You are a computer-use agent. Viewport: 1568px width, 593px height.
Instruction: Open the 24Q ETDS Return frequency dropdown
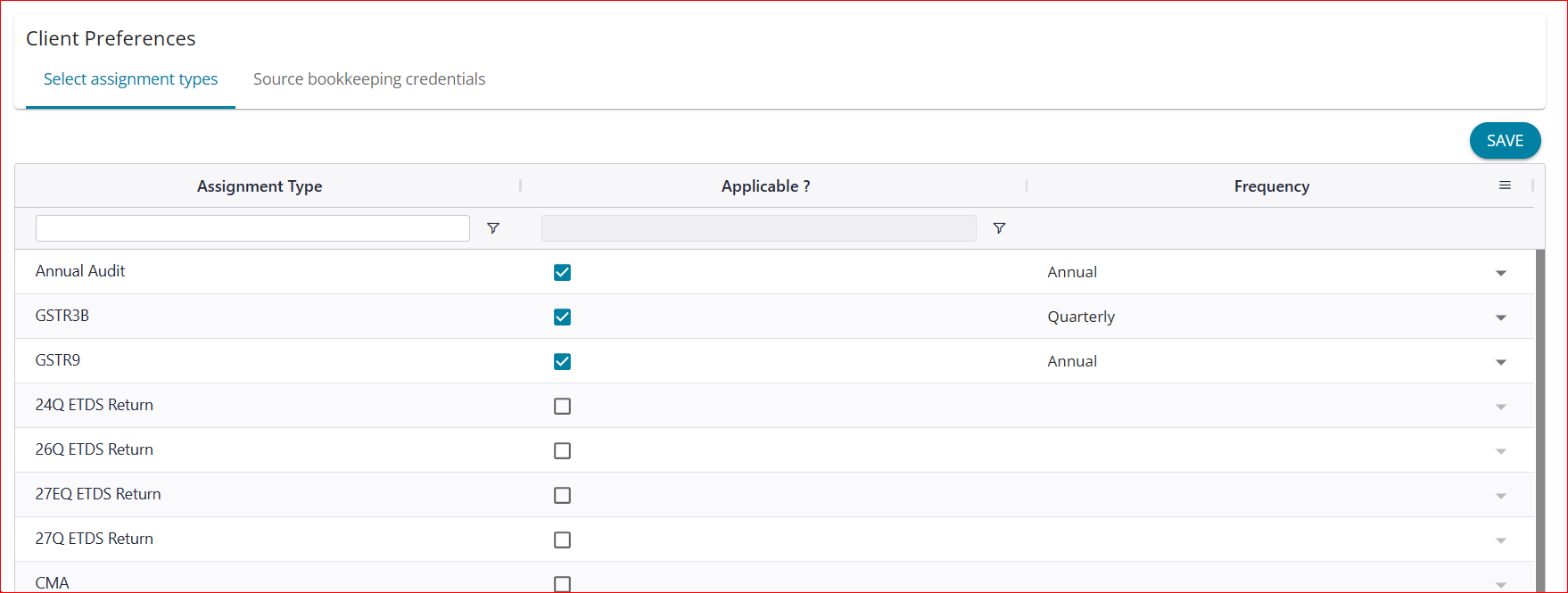(x=1501, y=407)
